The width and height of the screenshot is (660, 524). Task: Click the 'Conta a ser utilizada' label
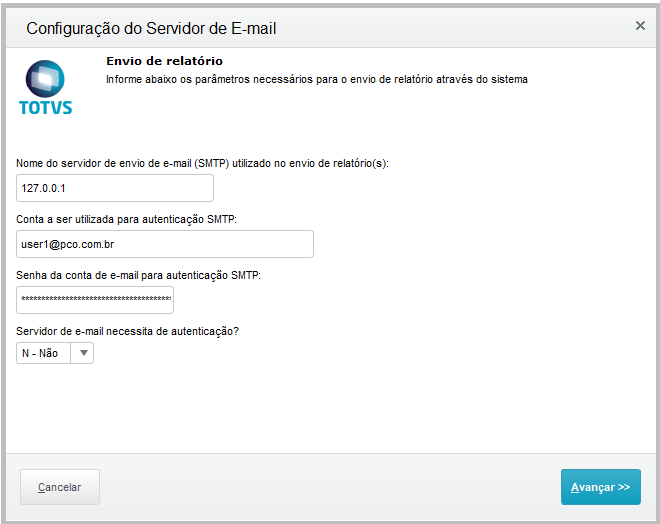(126, 218)
